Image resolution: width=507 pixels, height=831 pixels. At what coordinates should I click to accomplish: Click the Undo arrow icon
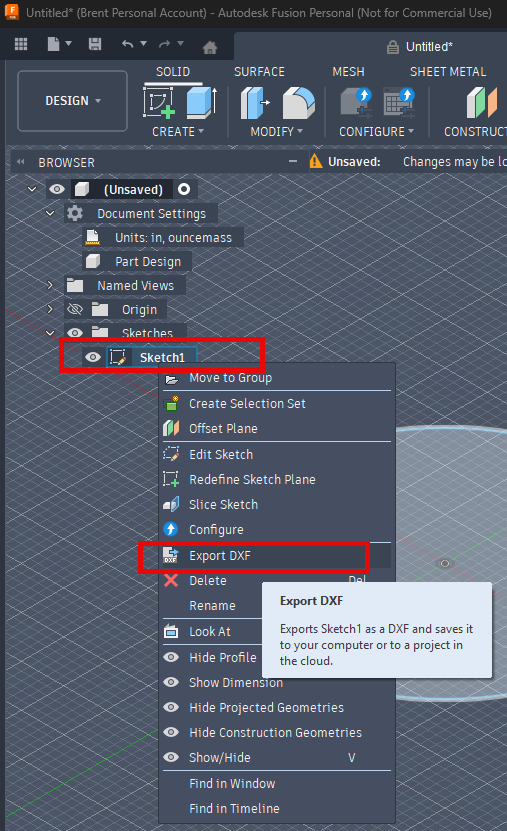127,44
